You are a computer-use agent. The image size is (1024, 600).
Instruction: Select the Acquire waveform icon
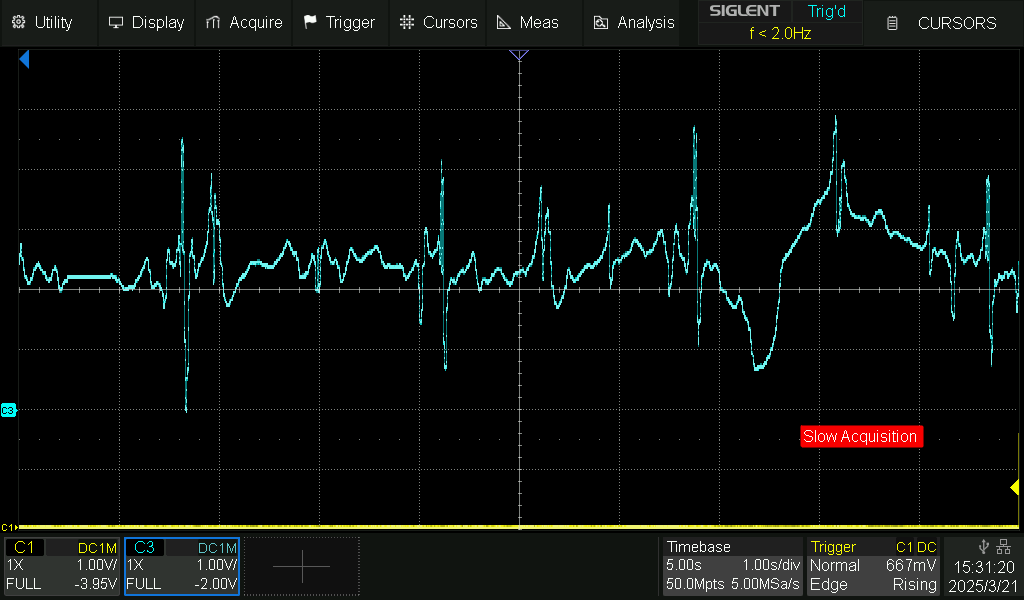pos(212,22)
